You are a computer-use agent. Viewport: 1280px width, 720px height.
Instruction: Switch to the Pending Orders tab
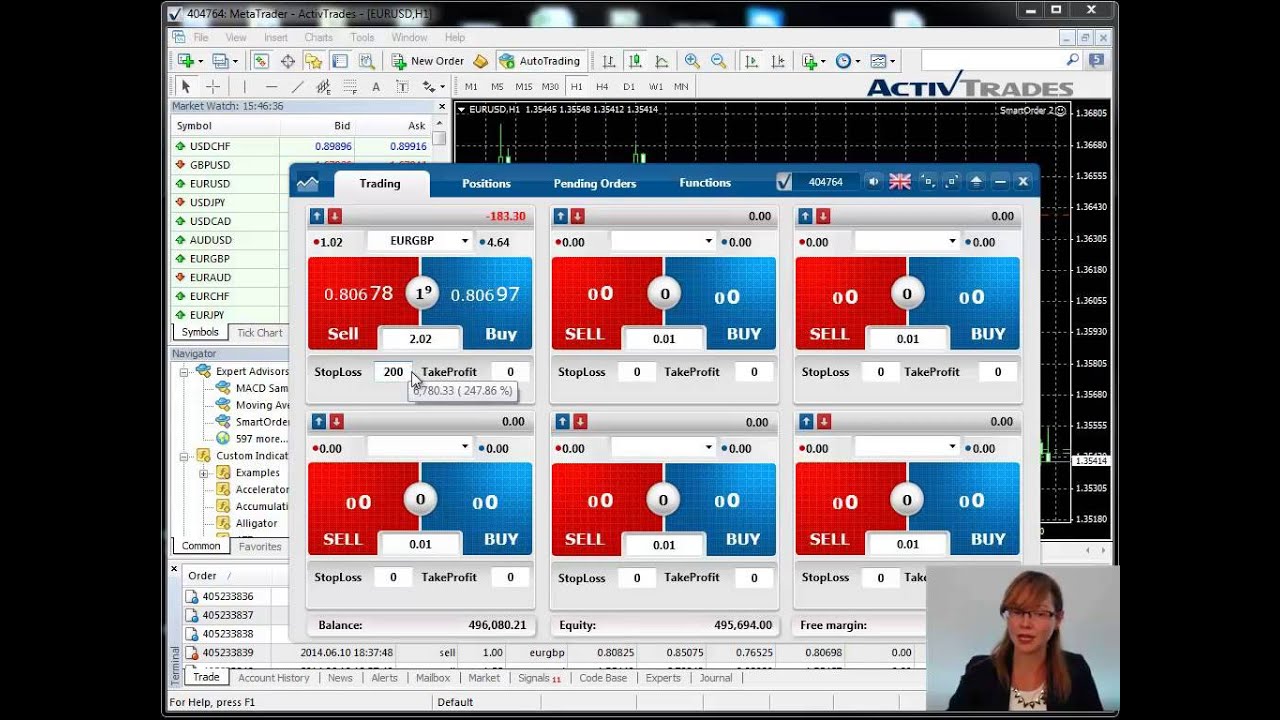(595, 183)
